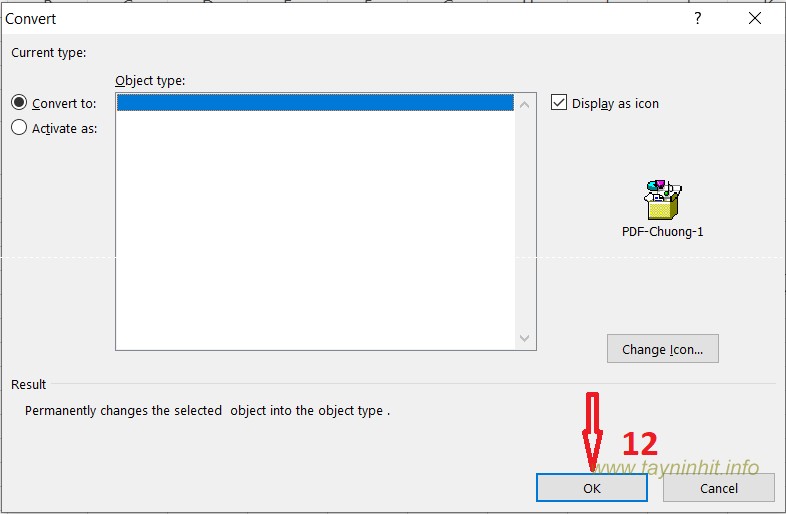Click empty white area of Object type list
Image resolution: width=786 pixels, height=514 pixels.
click(x=314, y=230)
